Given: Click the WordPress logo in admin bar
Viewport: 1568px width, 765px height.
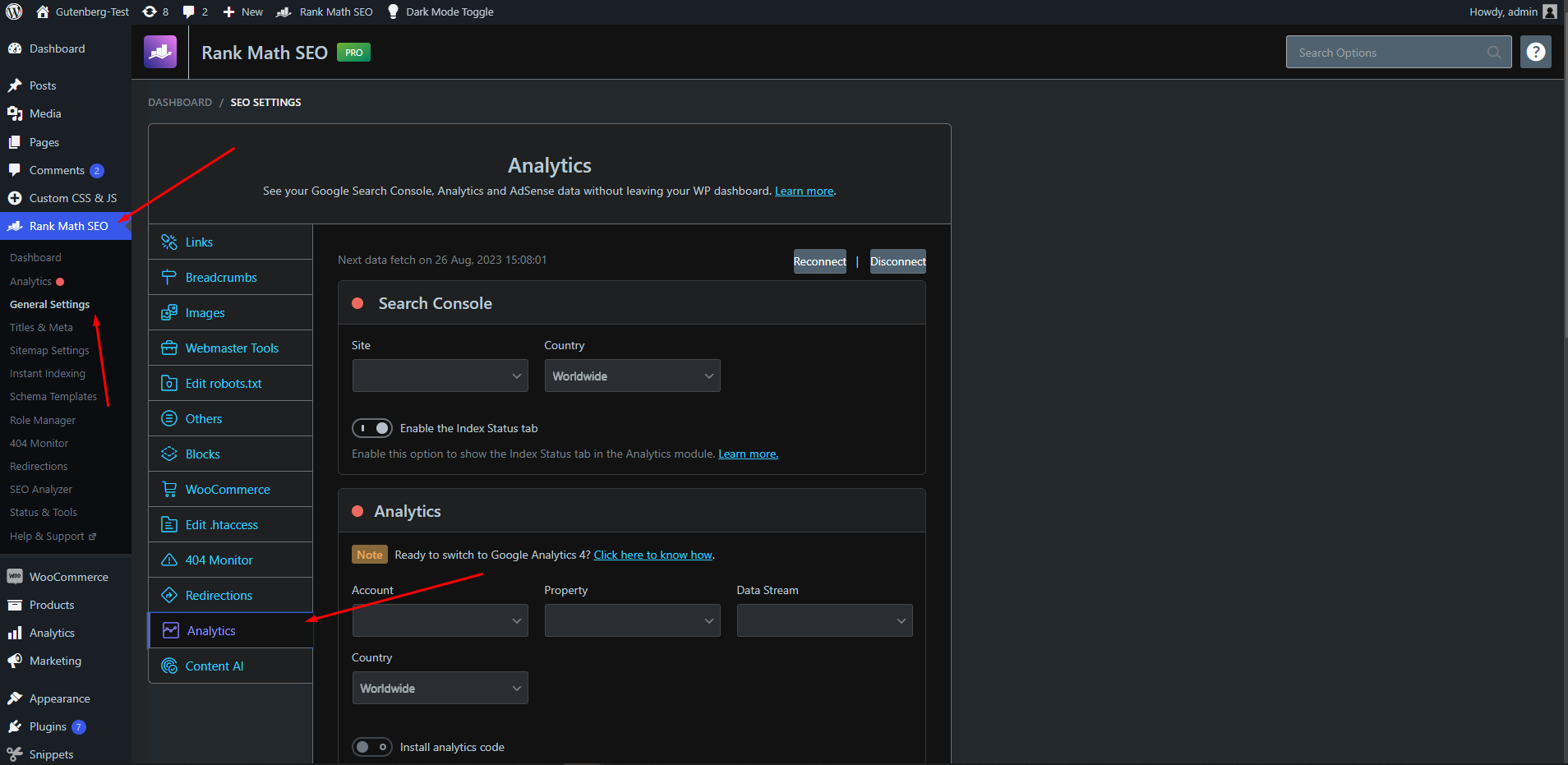Looking at the screenshot, I should click(14, 12).
